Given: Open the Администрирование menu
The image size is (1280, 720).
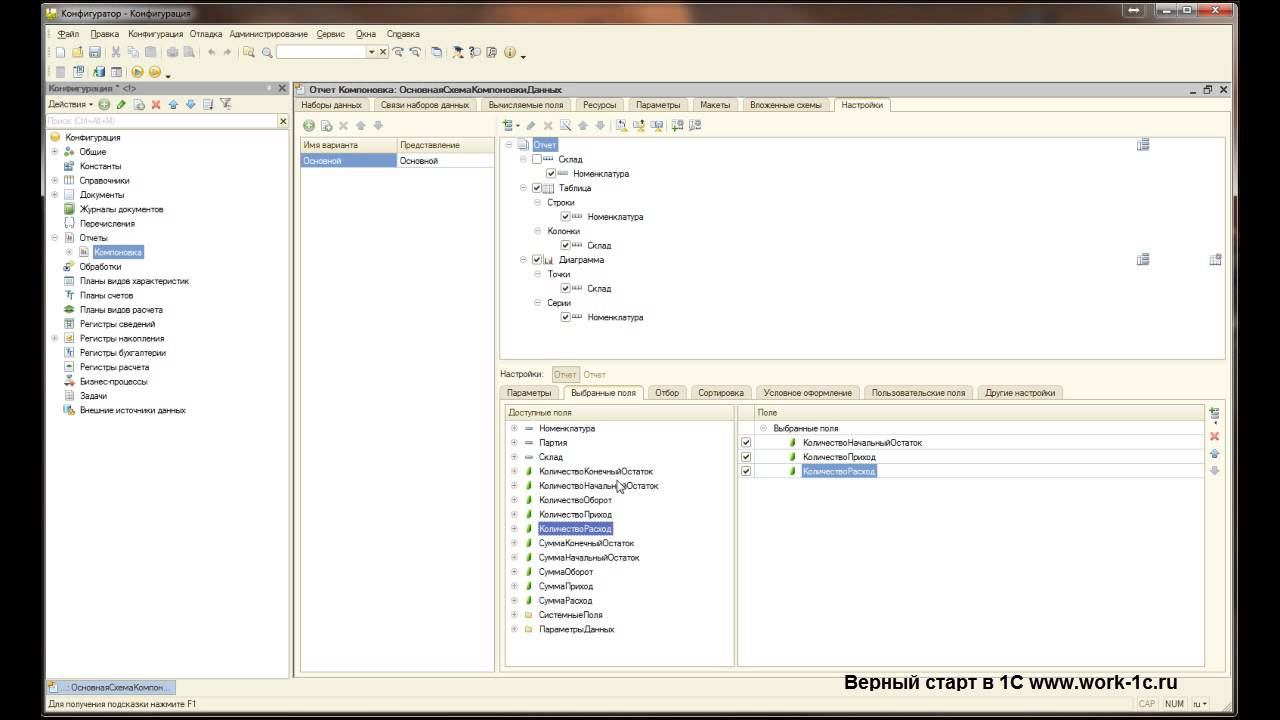Looking at the screenshot, I should point(268,34).
